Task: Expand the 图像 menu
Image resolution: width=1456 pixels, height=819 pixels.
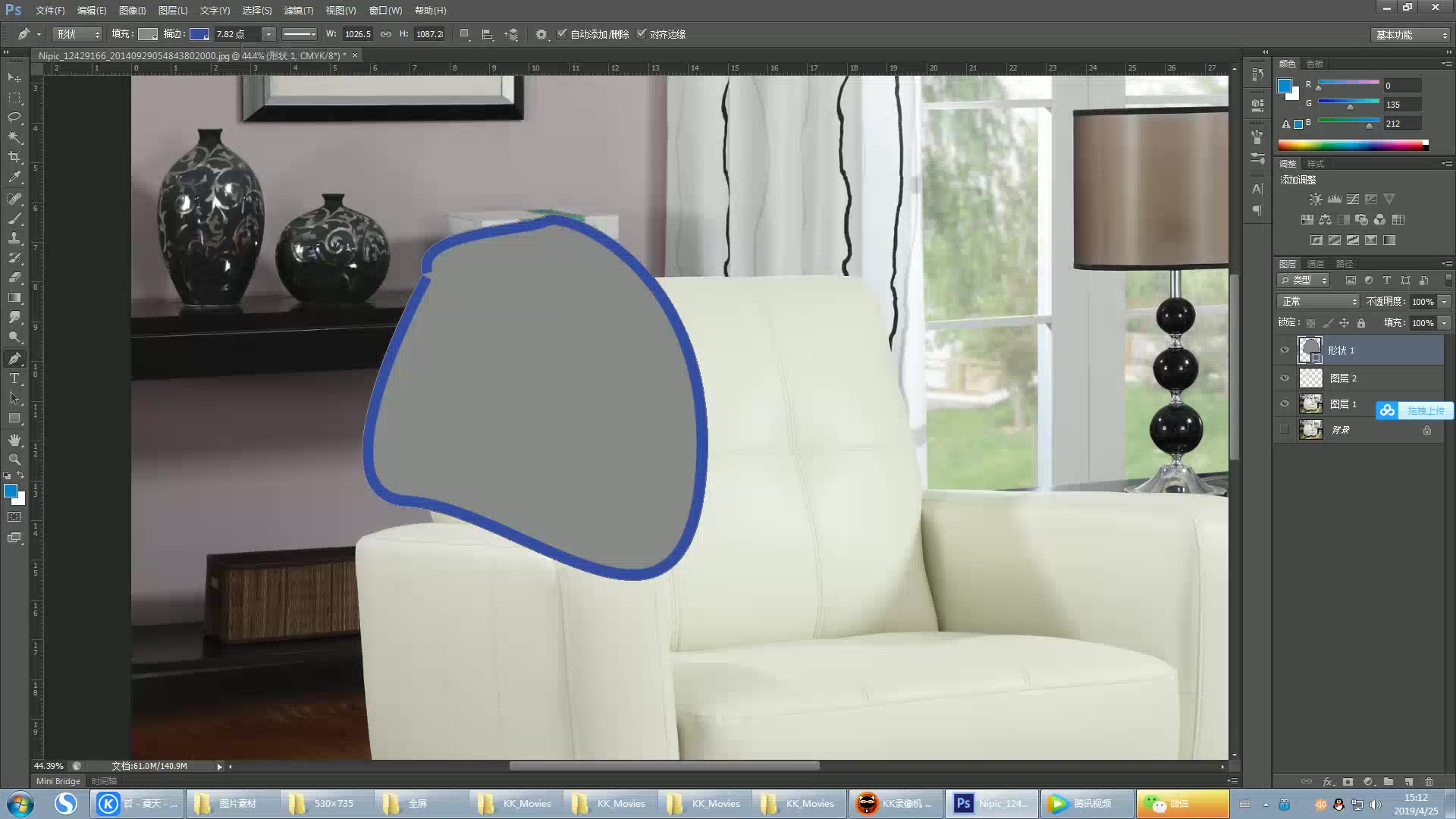Action: 130,10
